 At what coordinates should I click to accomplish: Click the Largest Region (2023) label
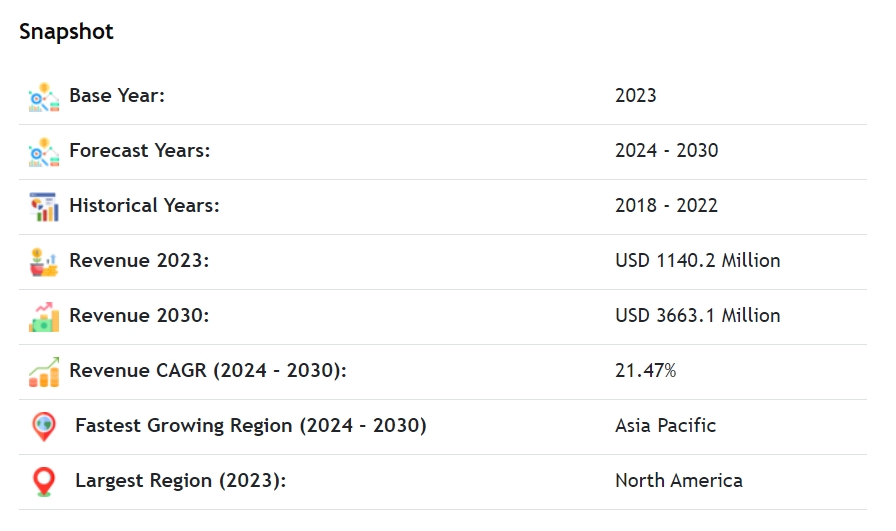(180, 481)
